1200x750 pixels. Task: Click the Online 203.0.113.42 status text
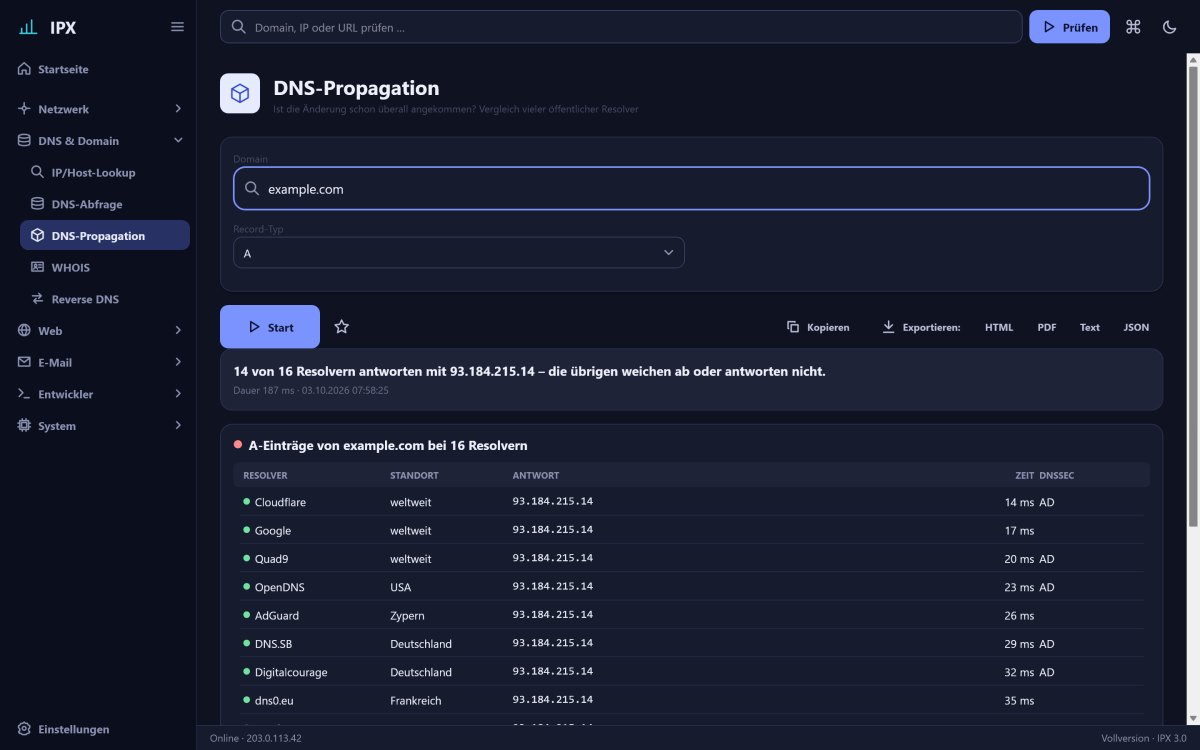coord(256,738)
